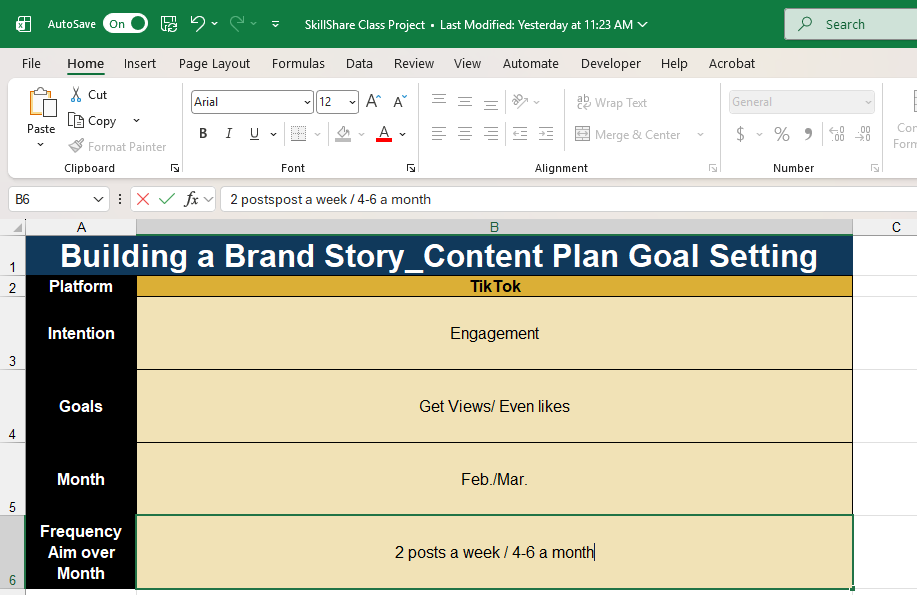Confirm entry with the green checkmark

(167, 200)
